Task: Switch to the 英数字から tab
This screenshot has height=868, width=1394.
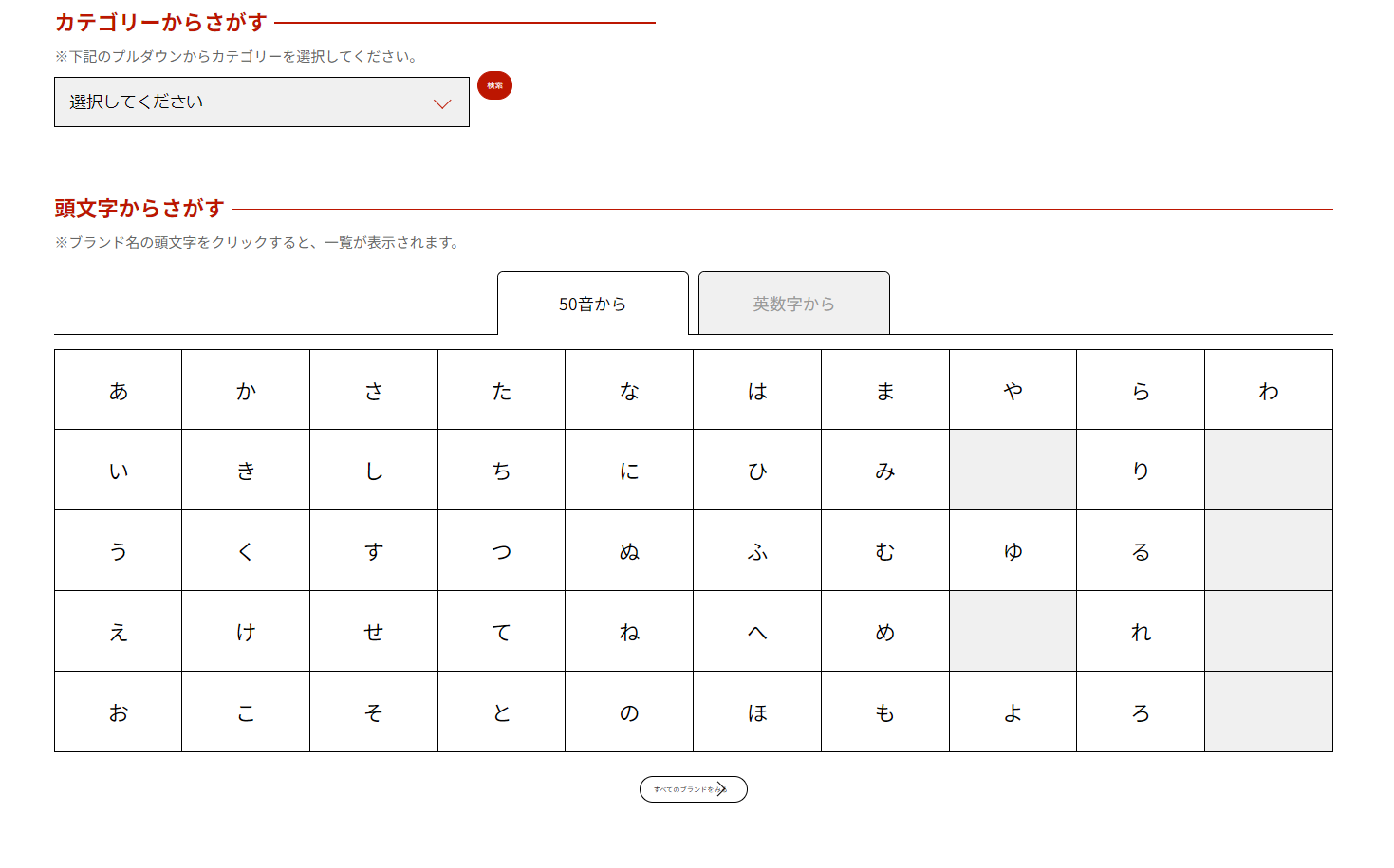Action: [x=793, y=304]
